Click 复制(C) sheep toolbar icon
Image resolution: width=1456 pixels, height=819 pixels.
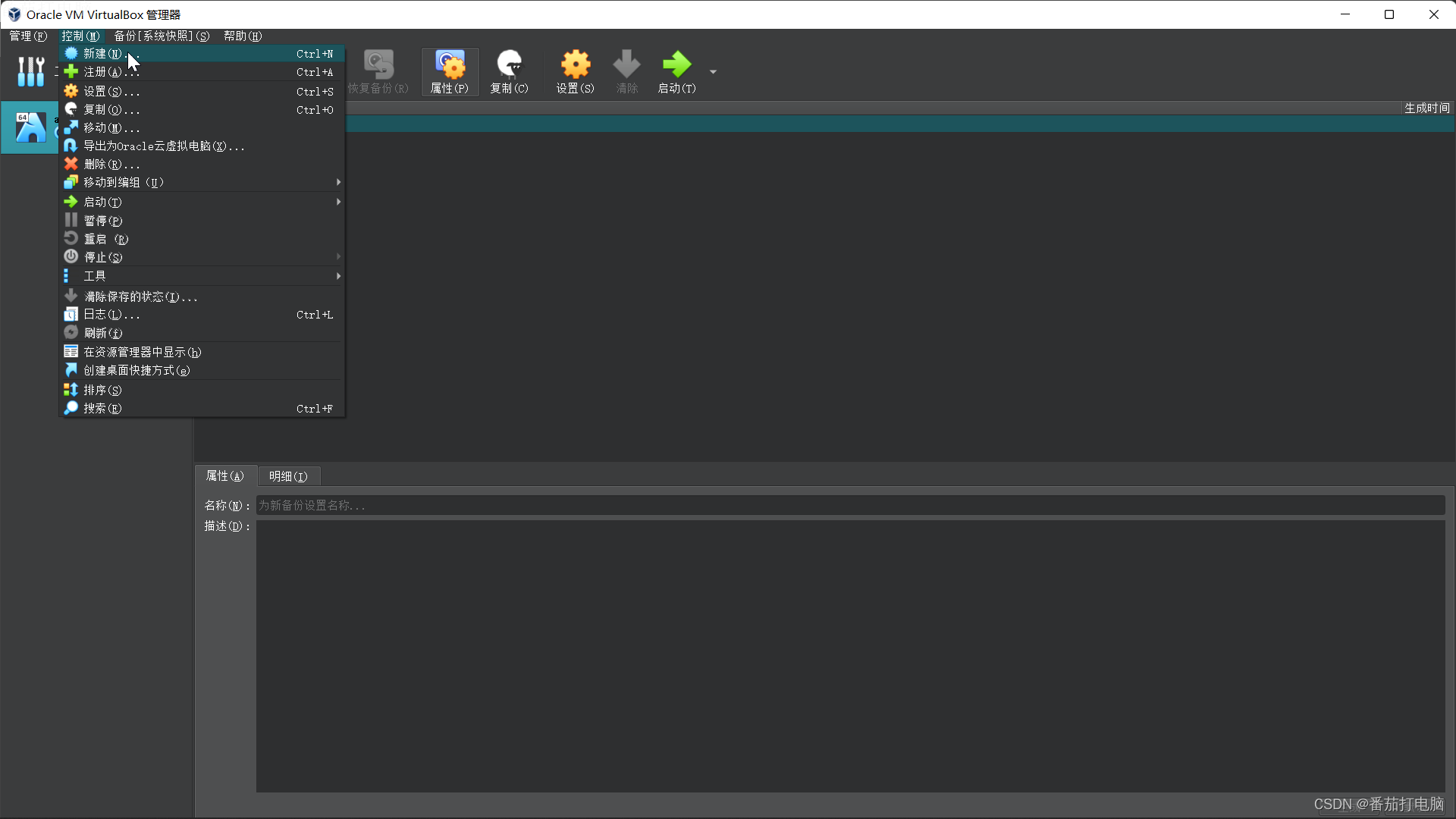509,72
